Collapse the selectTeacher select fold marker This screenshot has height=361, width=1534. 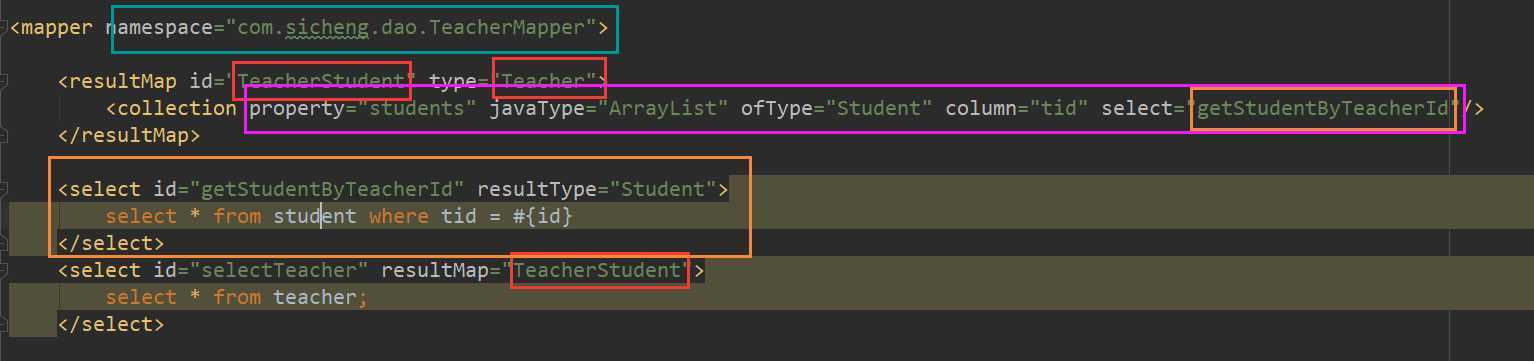point(4,270)
